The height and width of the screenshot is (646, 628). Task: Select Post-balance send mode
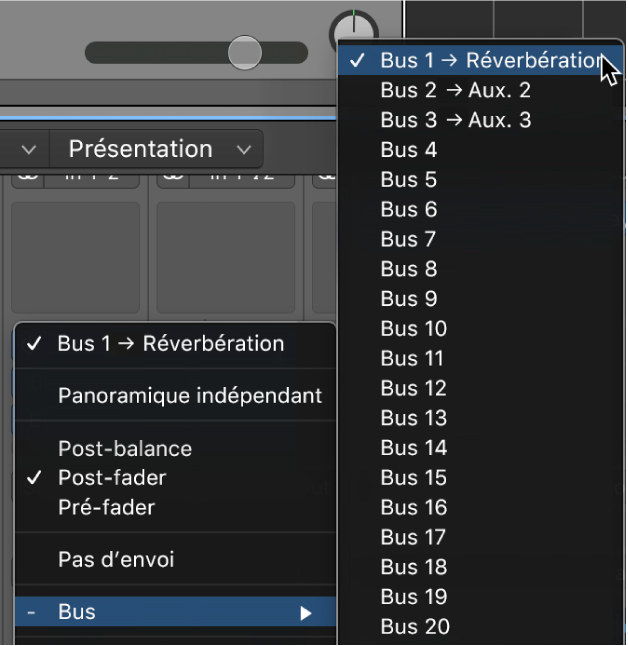tap(124, 448)
